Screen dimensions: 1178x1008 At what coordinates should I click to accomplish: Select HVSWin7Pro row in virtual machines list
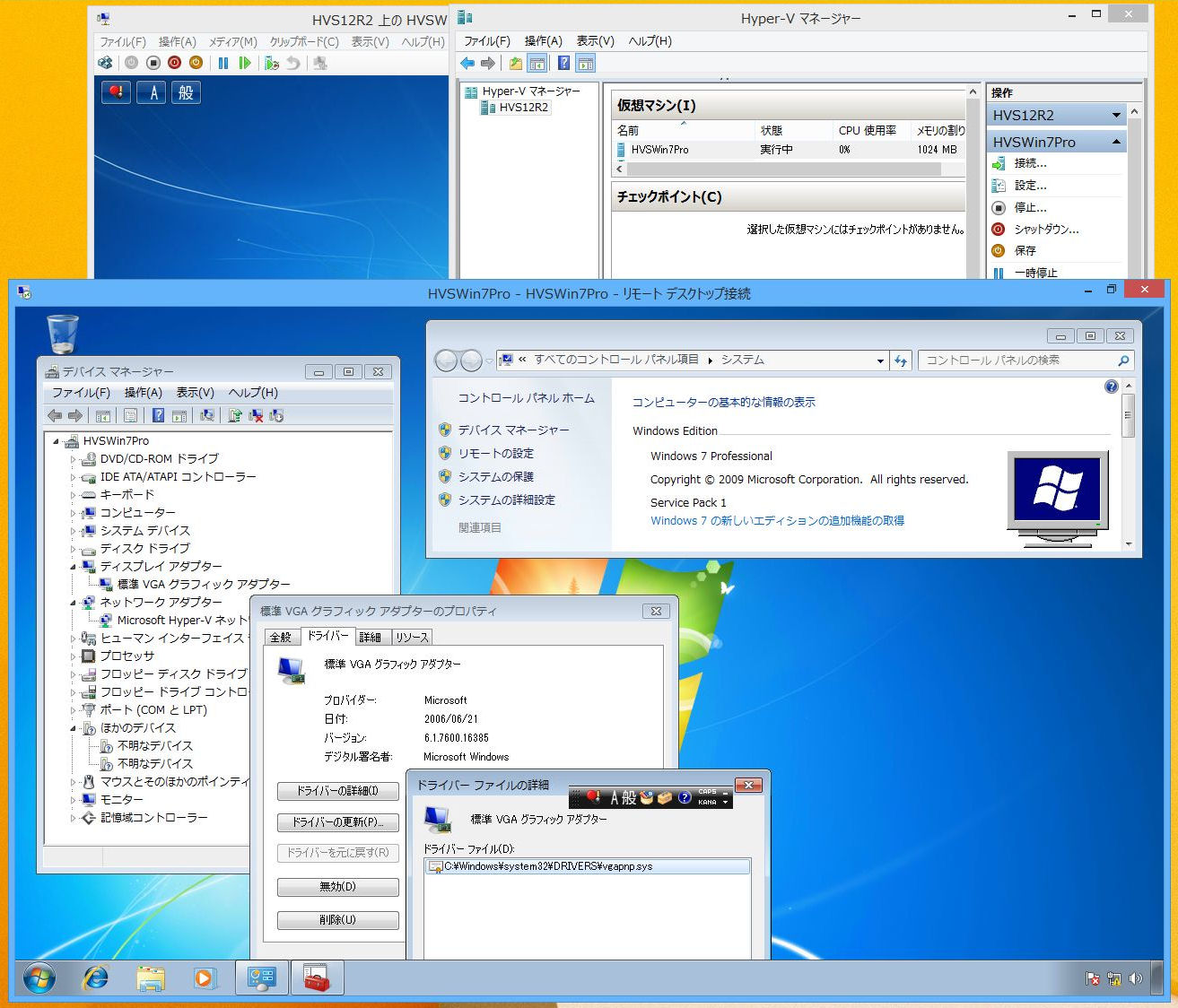pyautogui.click(x=790, y=150)
